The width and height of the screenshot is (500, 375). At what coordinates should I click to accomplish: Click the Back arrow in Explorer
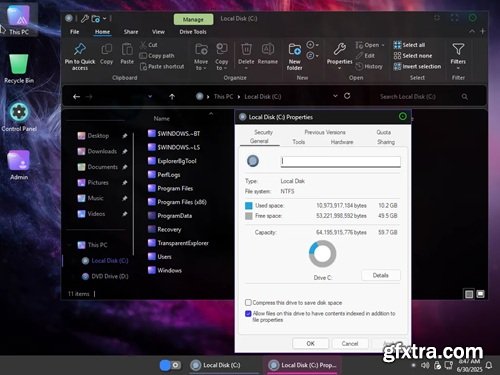76,97
